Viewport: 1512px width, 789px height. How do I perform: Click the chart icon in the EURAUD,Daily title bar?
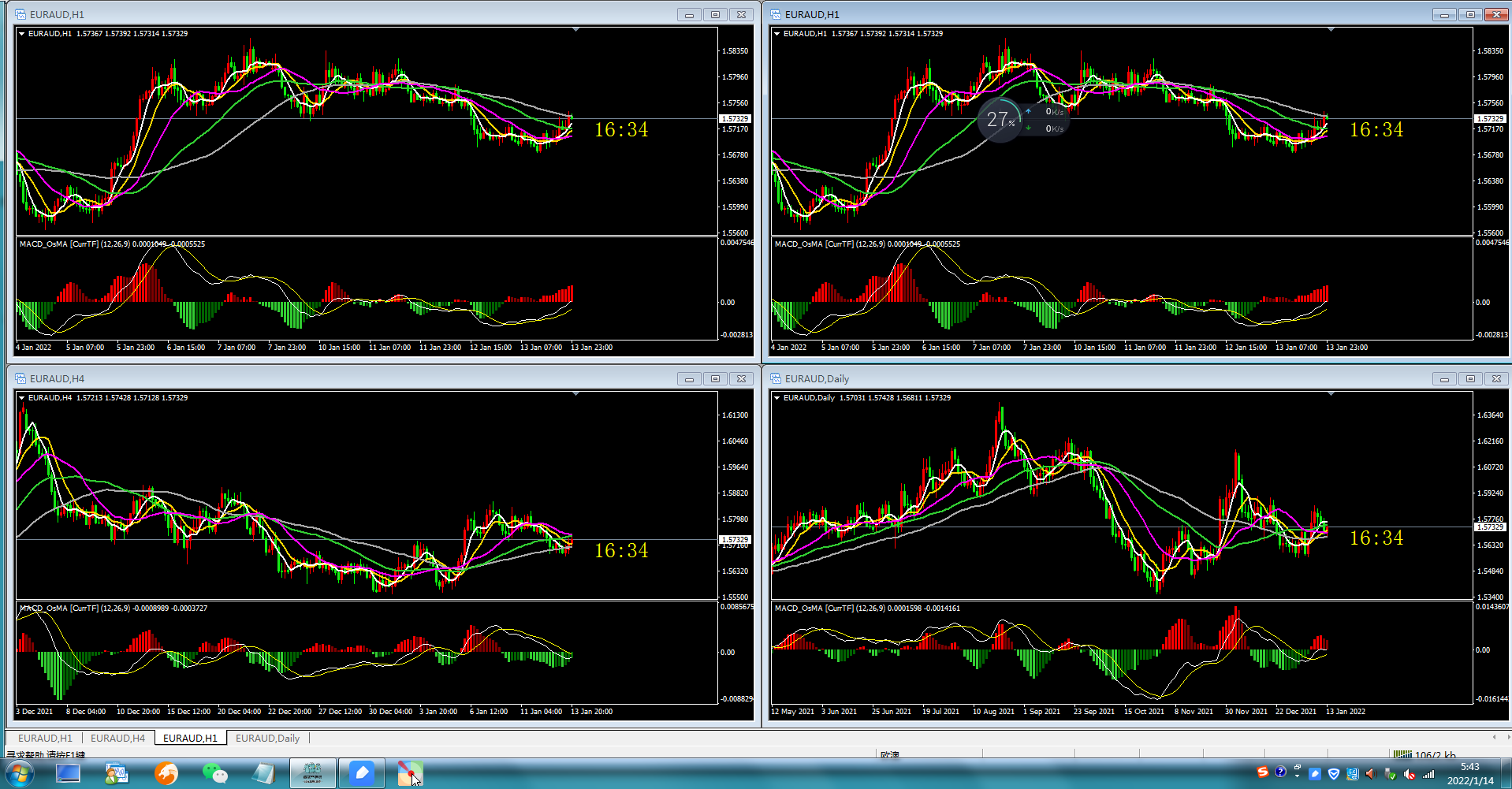[x=776, y=378]
